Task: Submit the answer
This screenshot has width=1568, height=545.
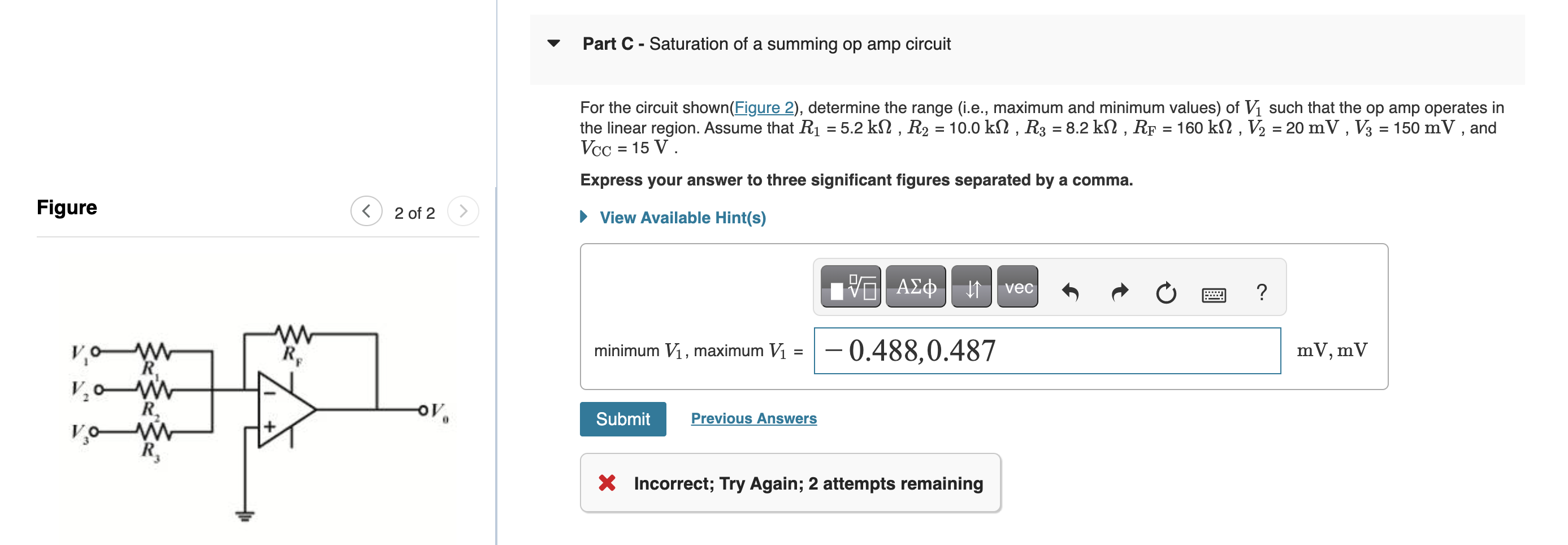Action: pyautogui.click(x=623, y=418)
